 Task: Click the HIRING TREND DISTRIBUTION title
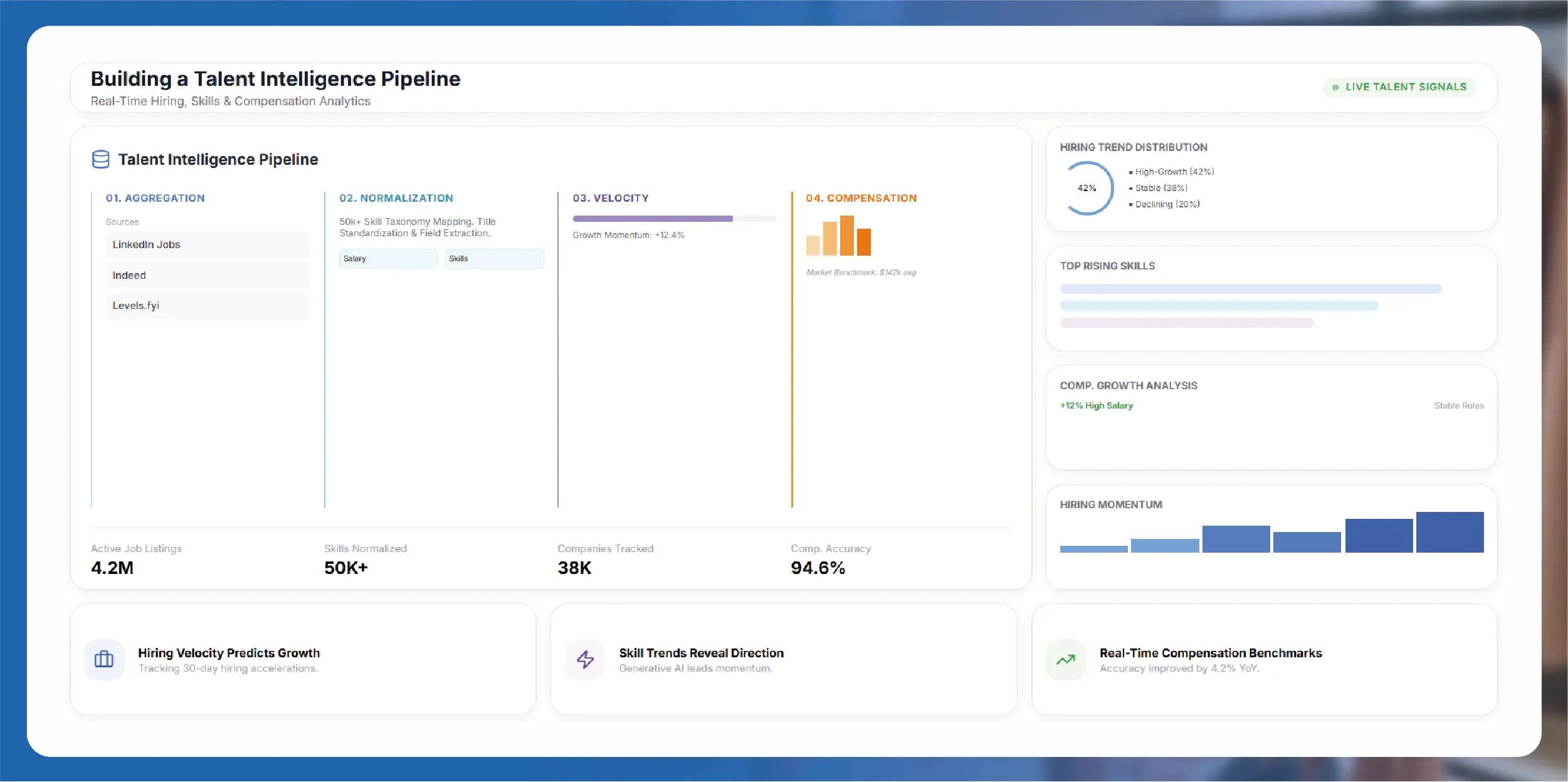point(1134,147)
